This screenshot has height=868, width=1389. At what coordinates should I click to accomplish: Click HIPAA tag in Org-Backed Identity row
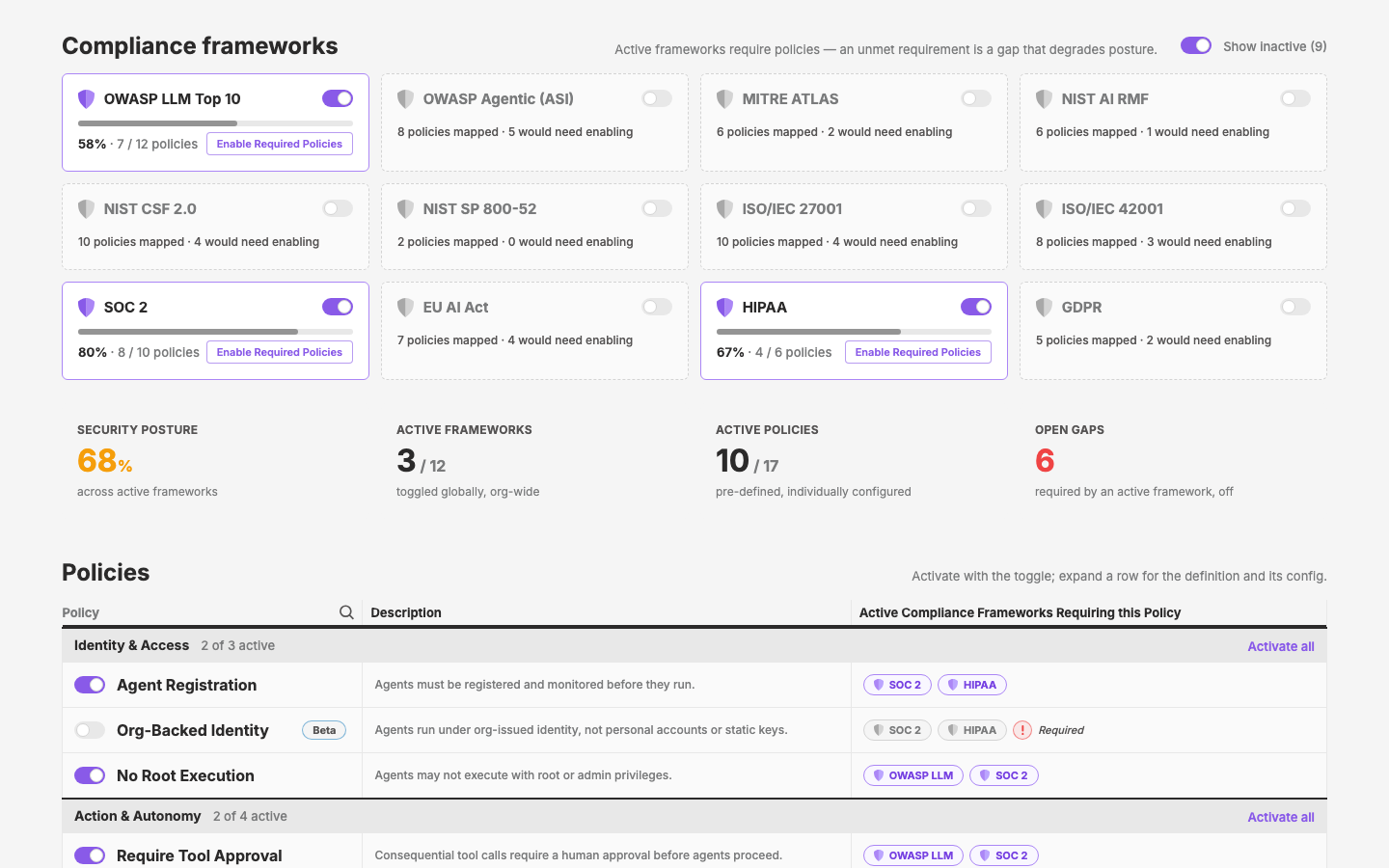click(x=972, y=730)
